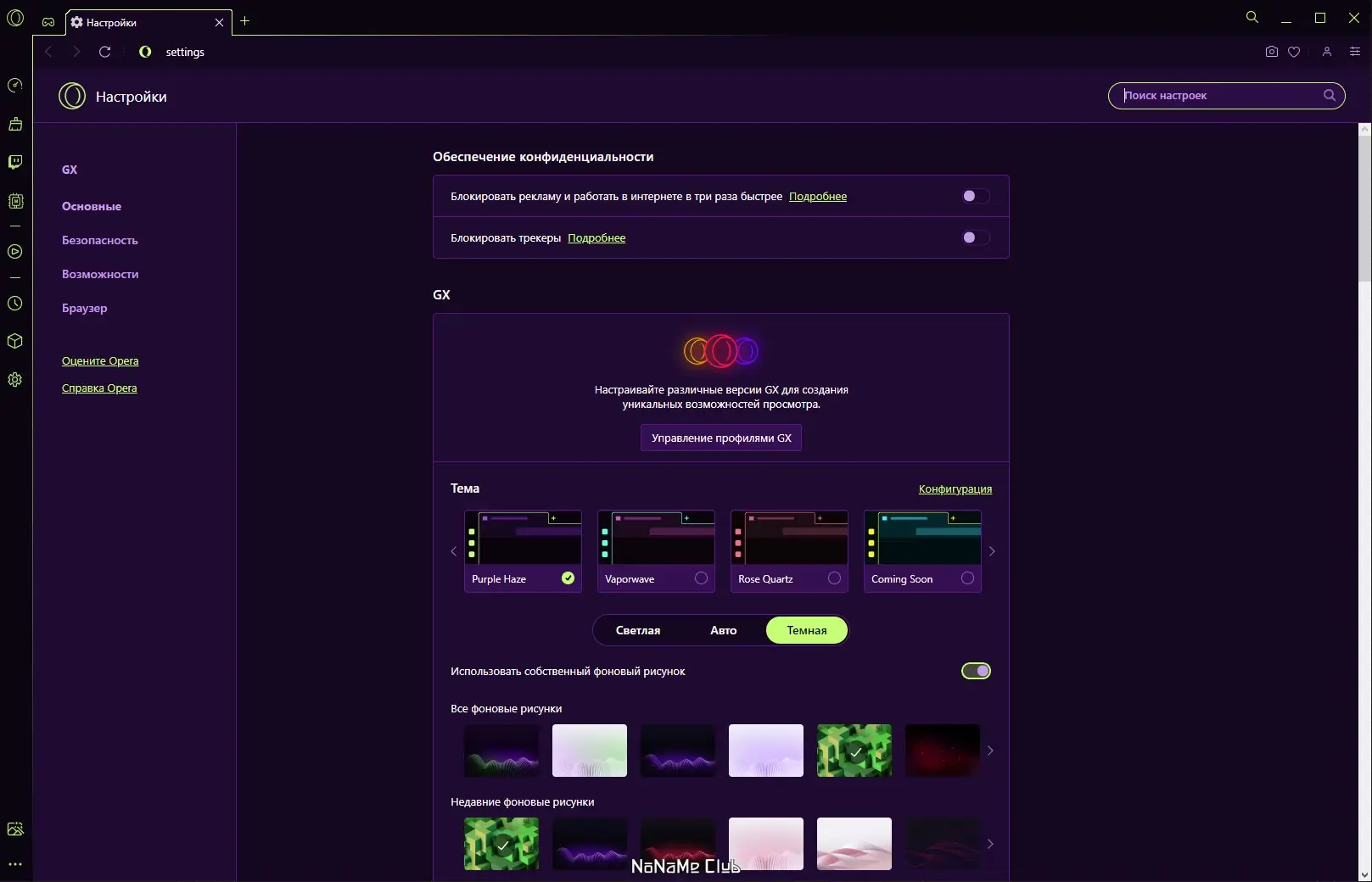Viewport: 1372px width, 882px height.
Task: Select the Vaporwave theme radio
Action: point(701,578)
